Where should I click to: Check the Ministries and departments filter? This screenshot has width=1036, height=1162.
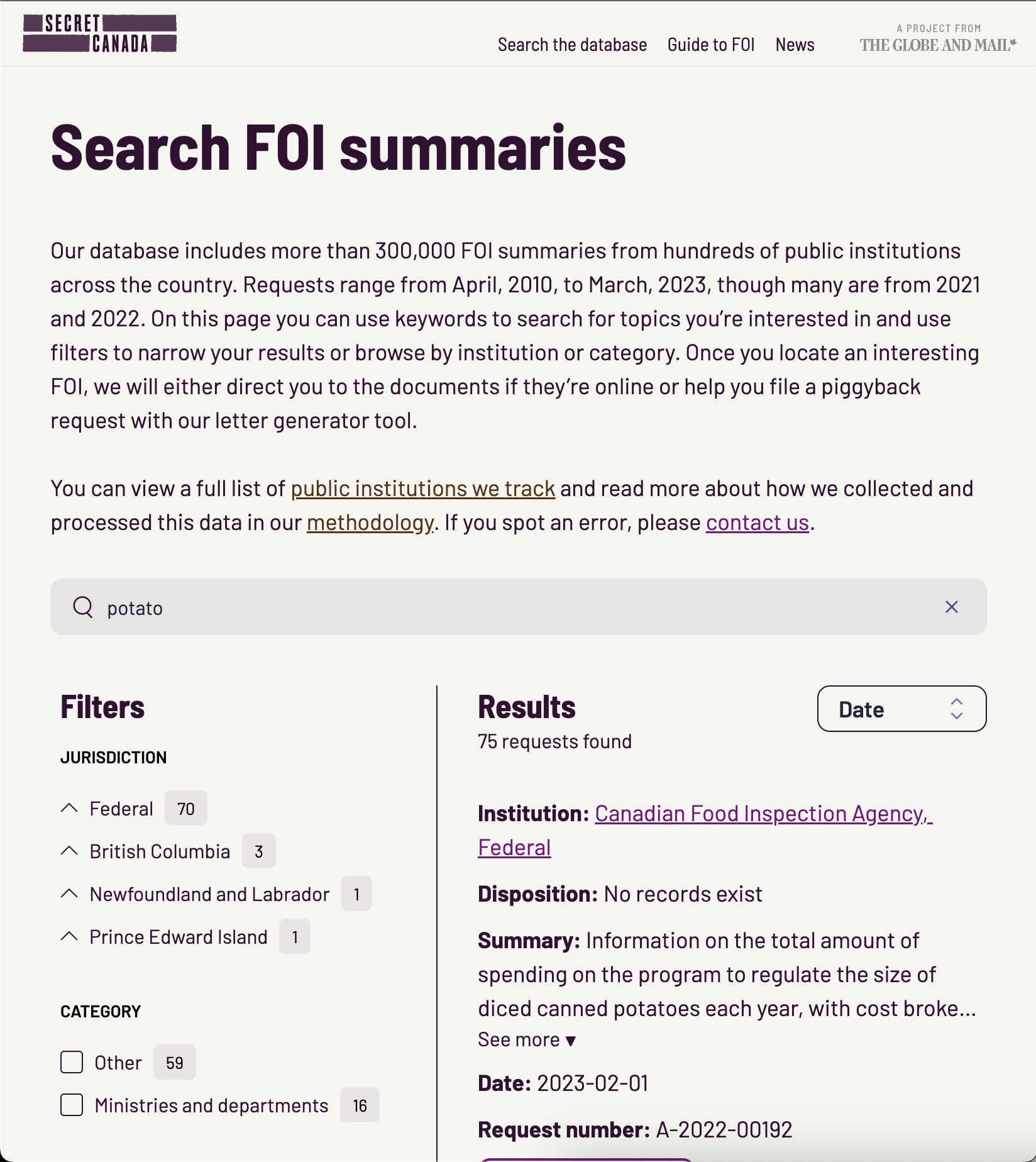click(x=71, y=1105)
